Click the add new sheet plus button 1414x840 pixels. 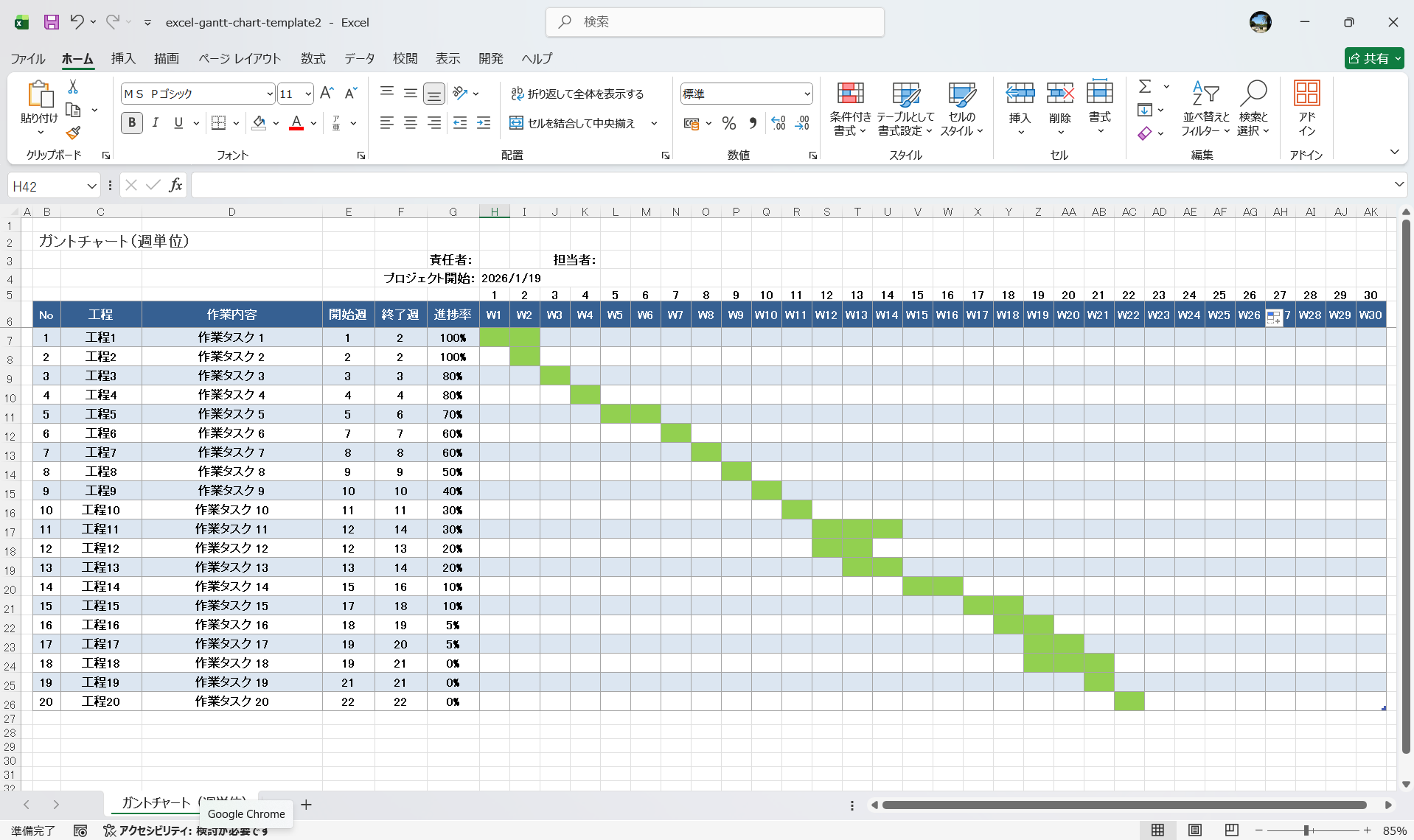pos(307,805)
